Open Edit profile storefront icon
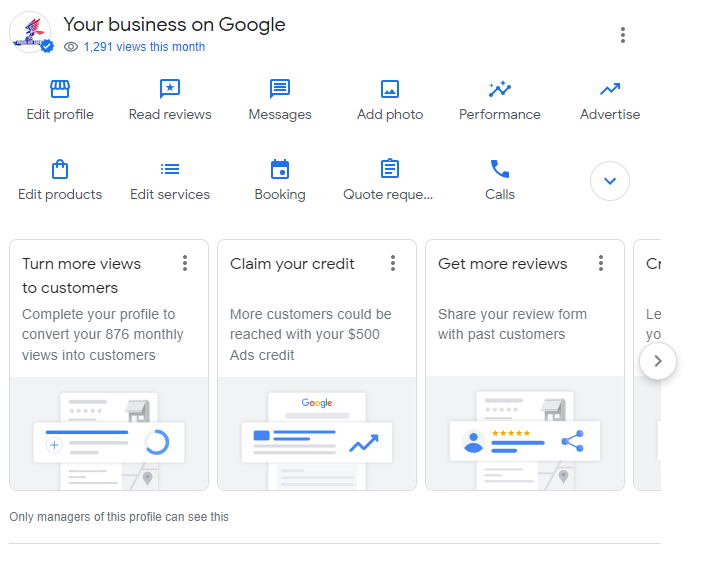This screenshot has width=710, height=566. 60,89
